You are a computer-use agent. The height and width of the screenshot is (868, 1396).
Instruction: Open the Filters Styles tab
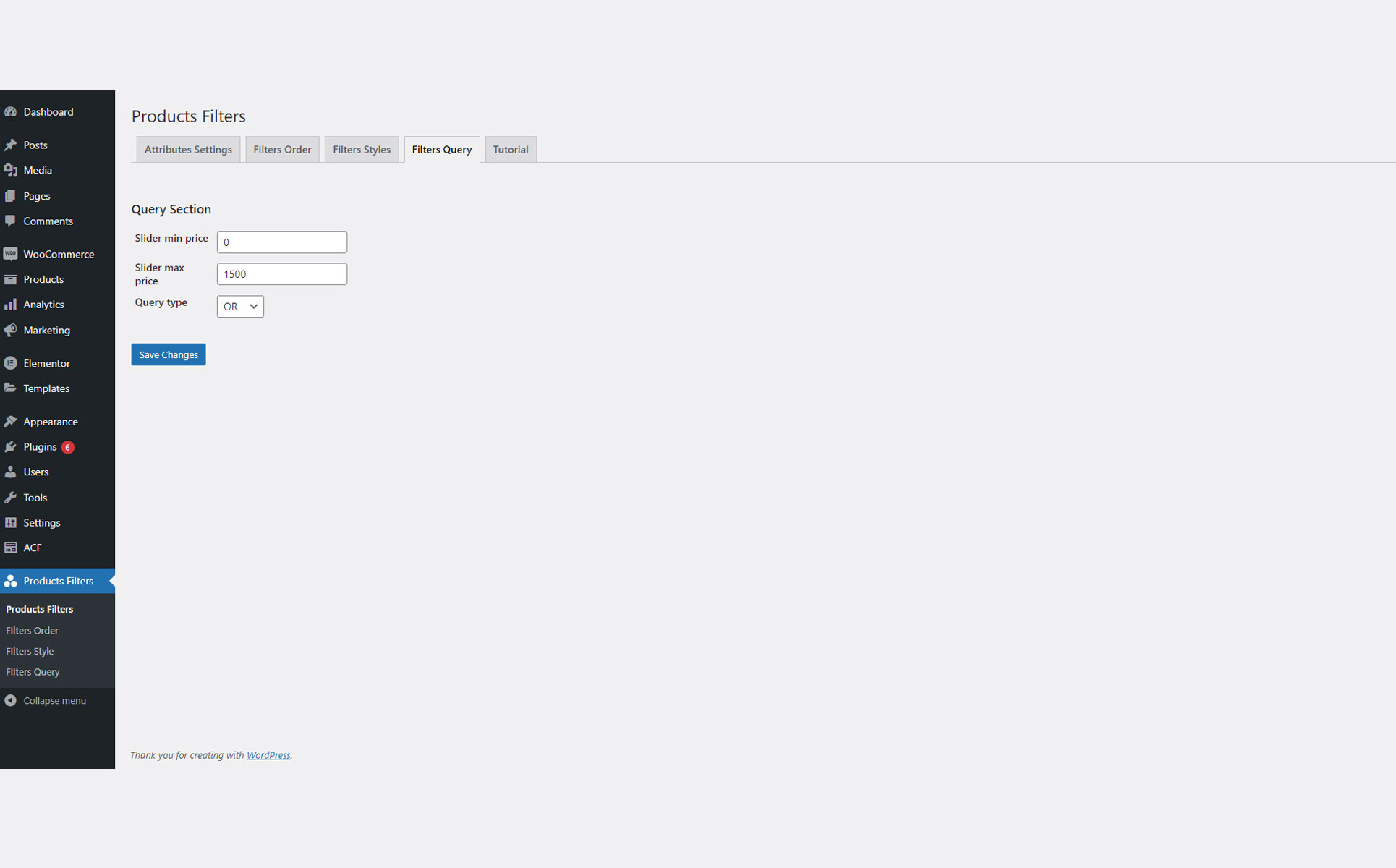point(362,150)
